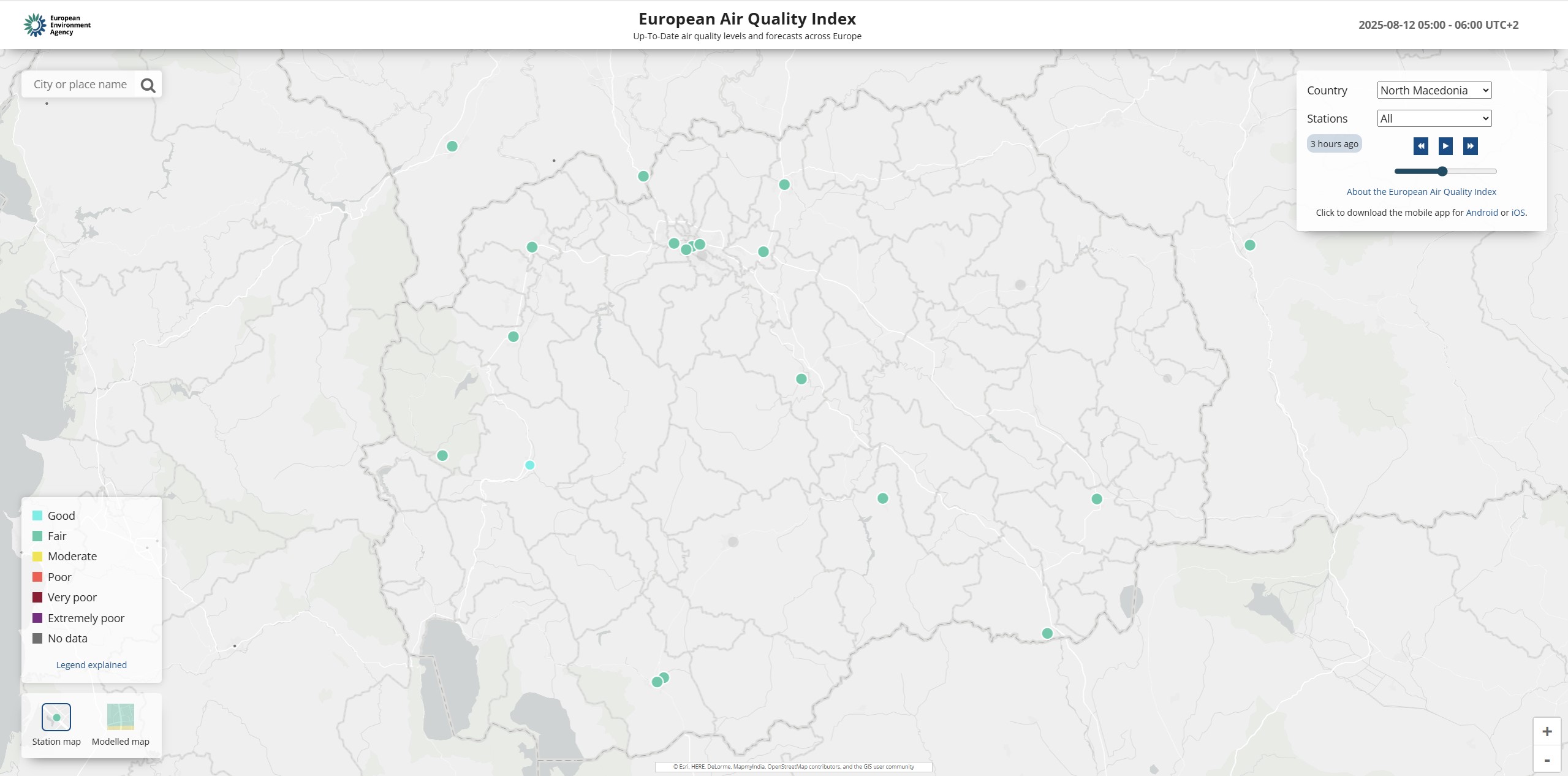Switch to Station map view

tap(56, 718)
